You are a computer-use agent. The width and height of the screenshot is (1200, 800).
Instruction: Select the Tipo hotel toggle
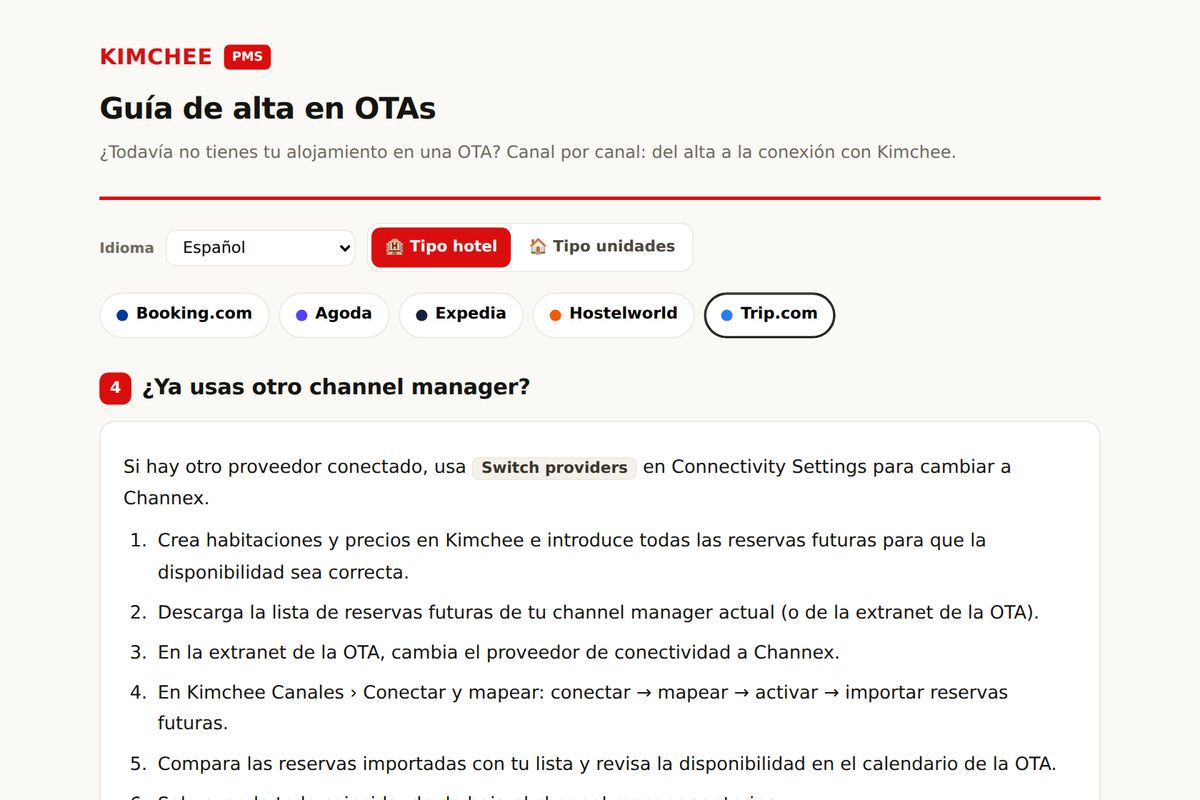tap(441, 247)
